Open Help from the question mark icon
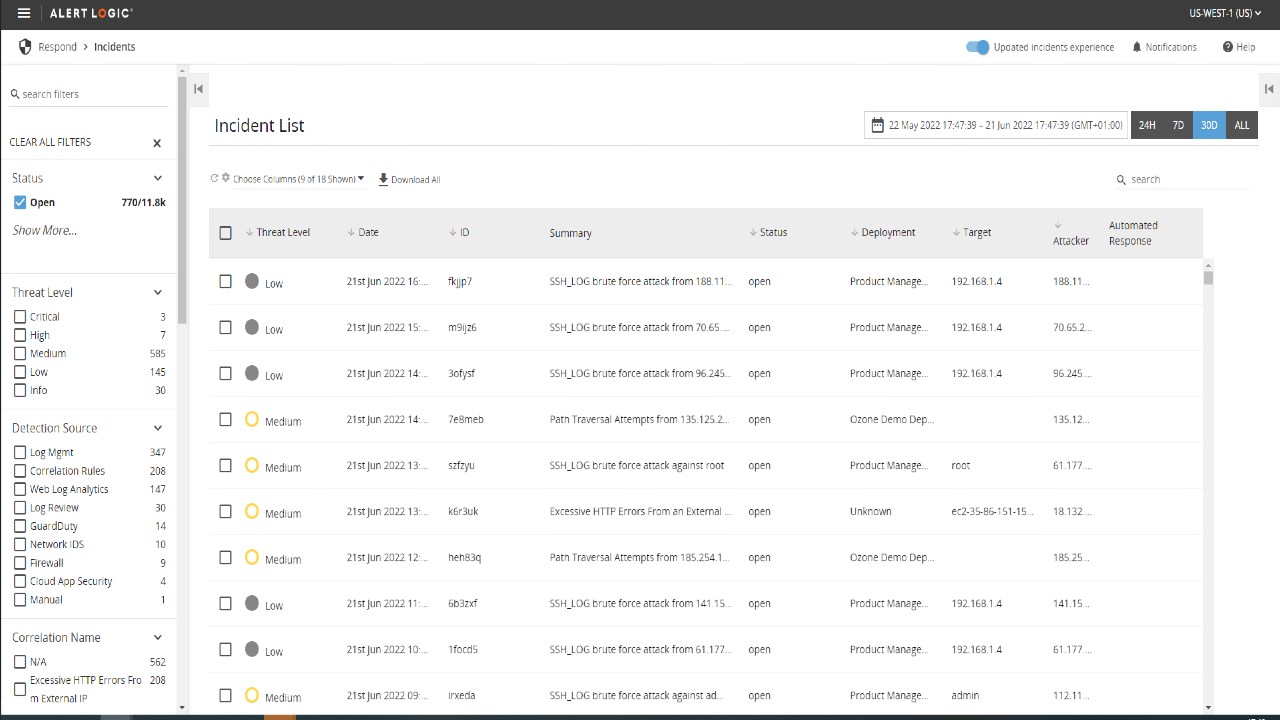The width and height of the screenshot is (1280, 720). 1227,47
